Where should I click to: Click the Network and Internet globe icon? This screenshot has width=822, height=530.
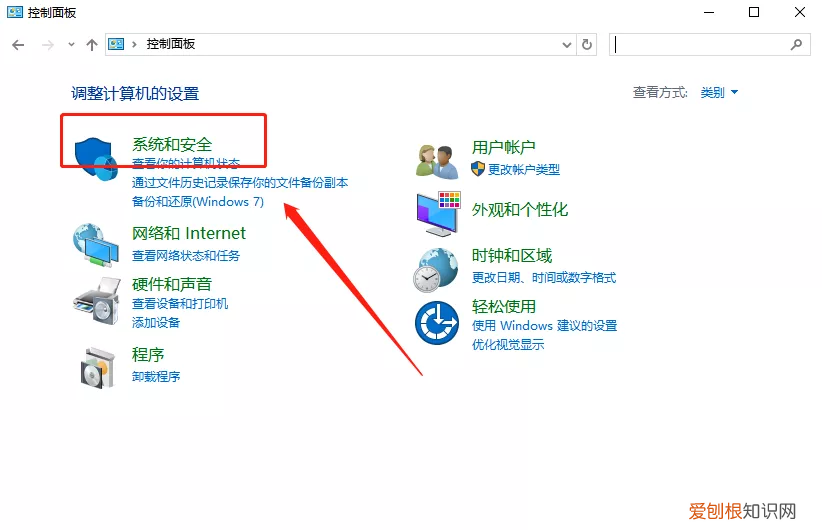point(96,245)
